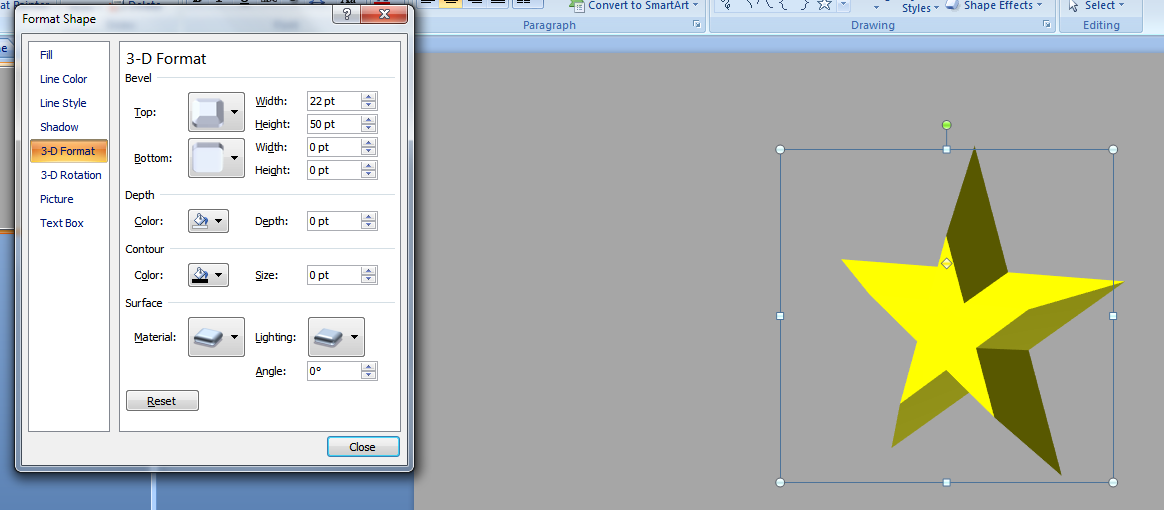Image resolution: width=1164 pixels, height=510 pixels.
Task: Click star's bottom-right corner sizing handle
Action: (1113, 483)
